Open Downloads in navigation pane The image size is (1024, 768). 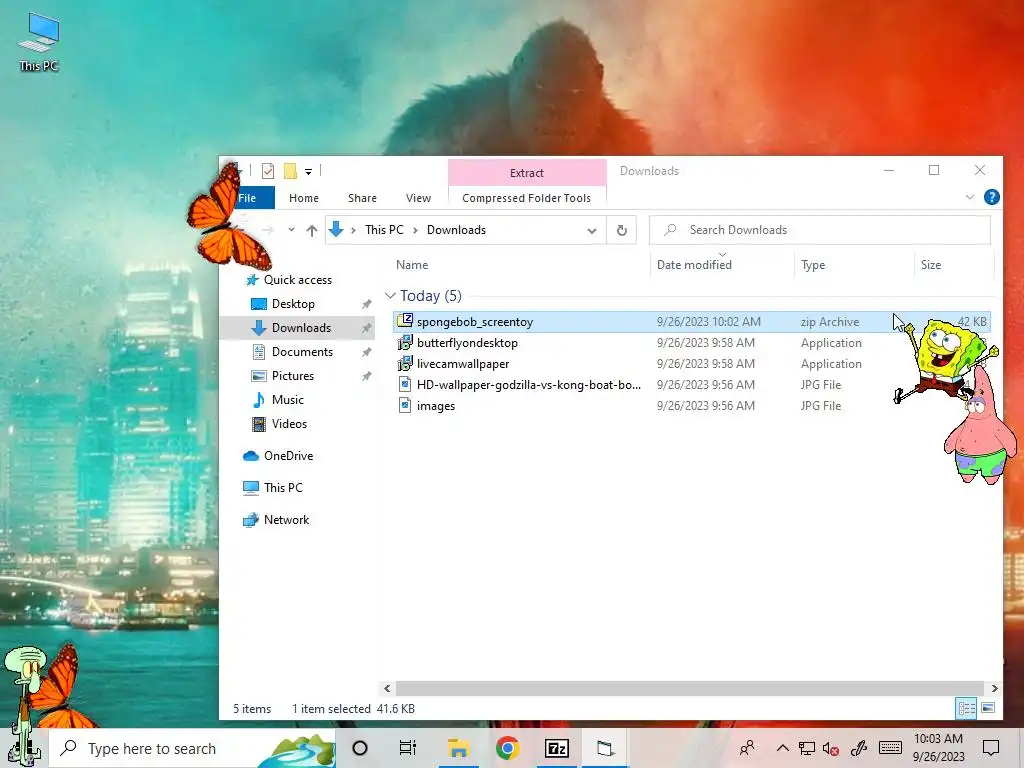coord(301,328)
